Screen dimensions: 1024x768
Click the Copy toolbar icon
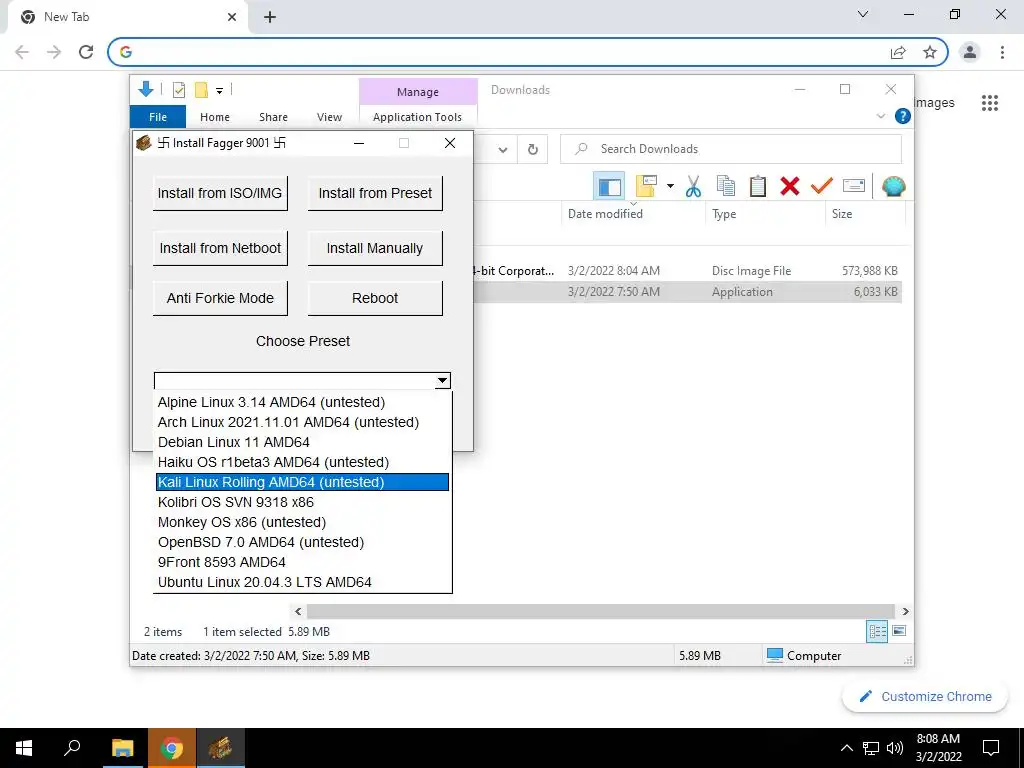coord(726,187)
